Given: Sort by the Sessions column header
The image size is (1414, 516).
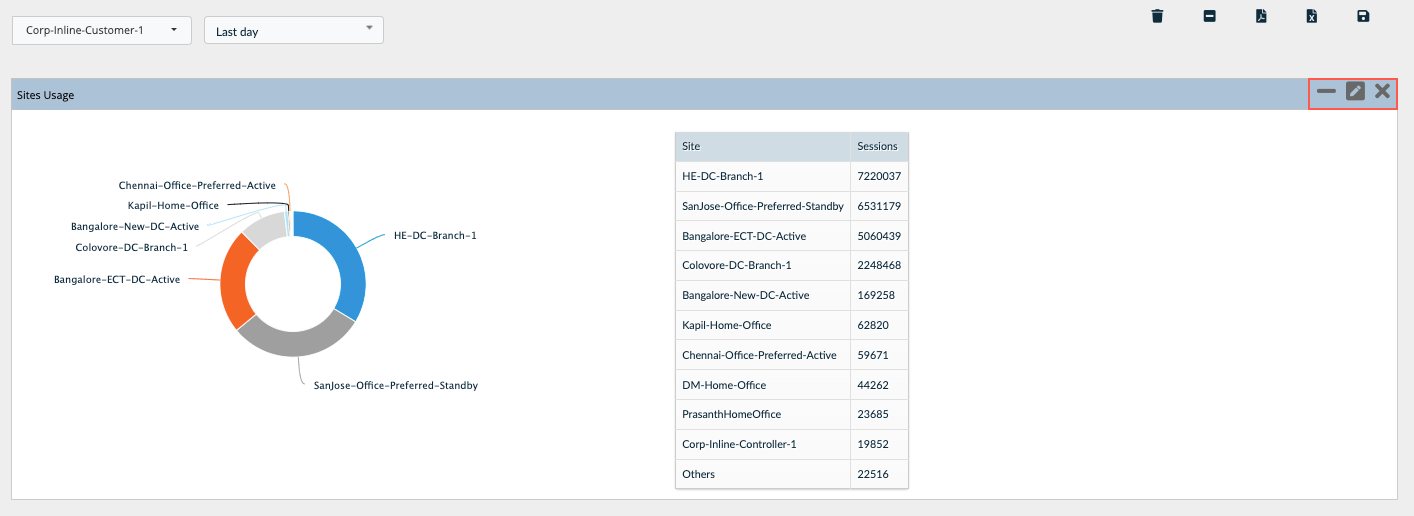Looking at the screenshot, I should 878,146.
